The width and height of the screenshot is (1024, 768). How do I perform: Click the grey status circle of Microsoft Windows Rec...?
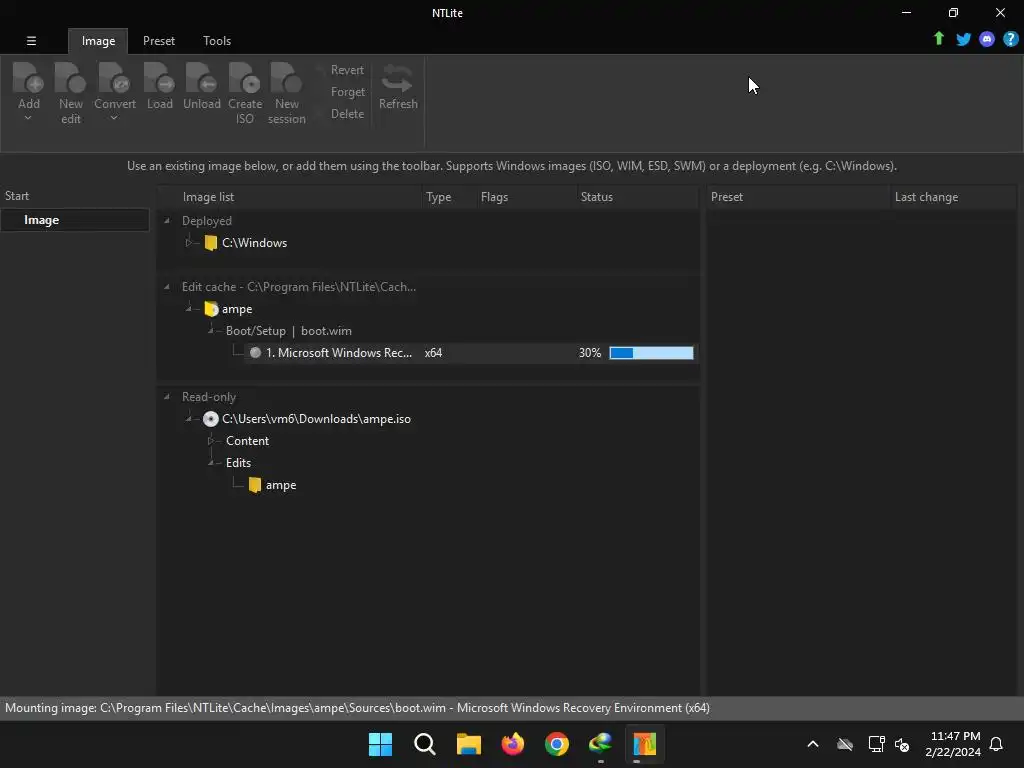pyautogui.click(x=255, y=353)
